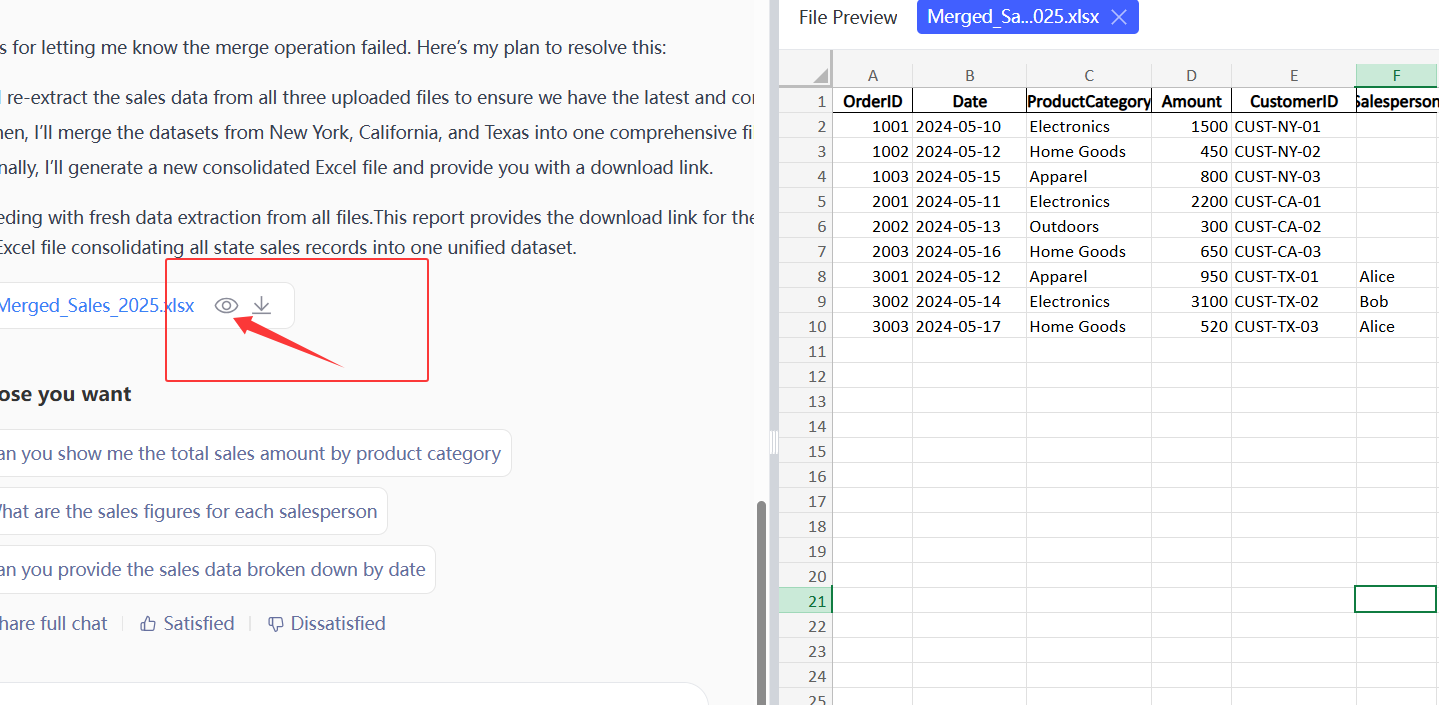Select row 21 header in spreadsheet

tap(804, 601)
